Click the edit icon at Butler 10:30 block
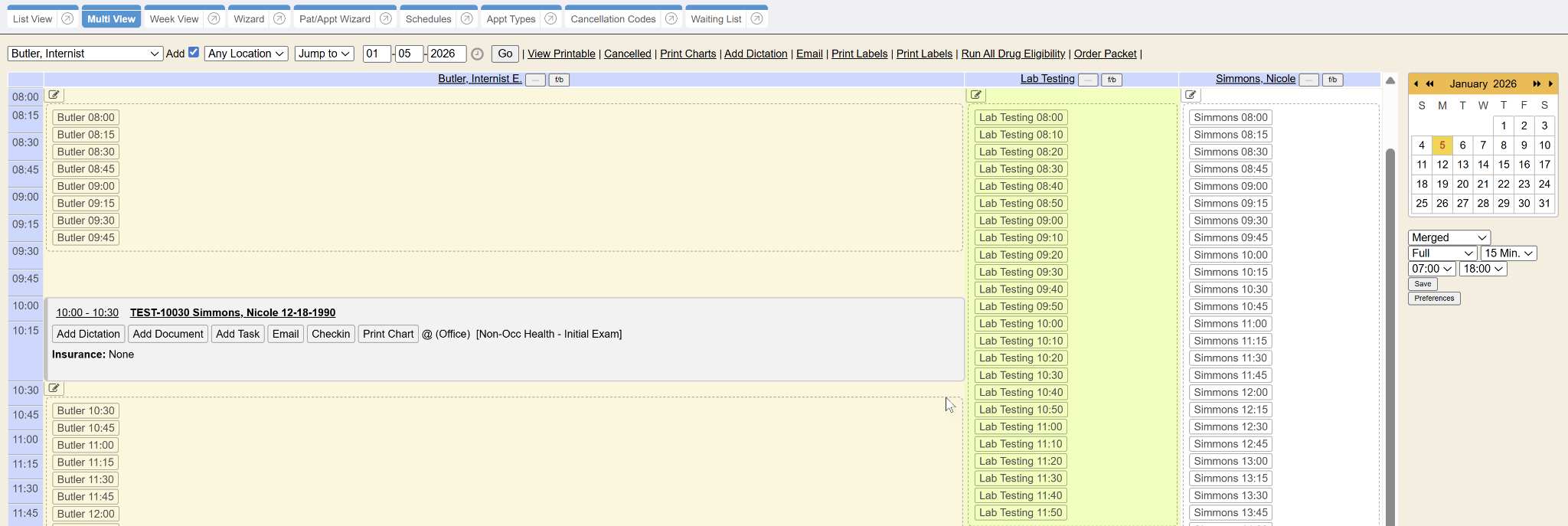The image size is (1568, 526). tap(54, 388)
